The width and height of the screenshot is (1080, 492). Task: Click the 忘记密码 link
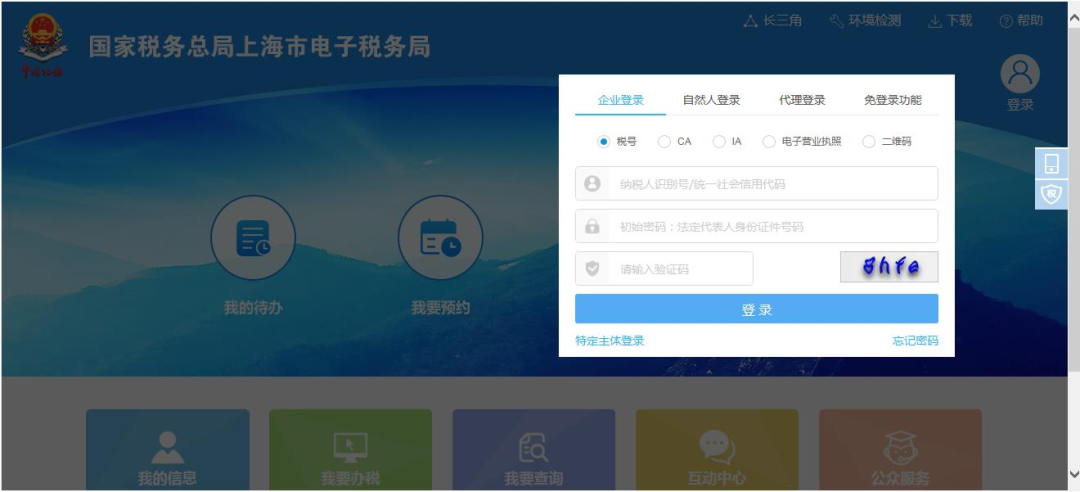click(915, 341)
